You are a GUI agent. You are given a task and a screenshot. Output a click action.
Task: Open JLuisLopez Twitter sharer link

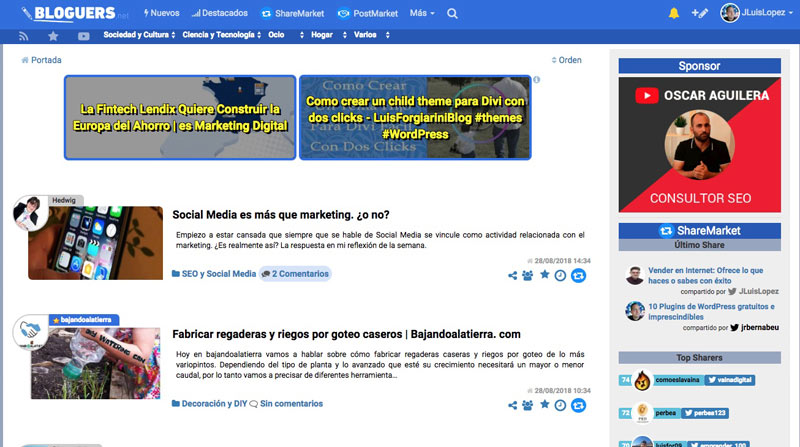tap(753, 291)
